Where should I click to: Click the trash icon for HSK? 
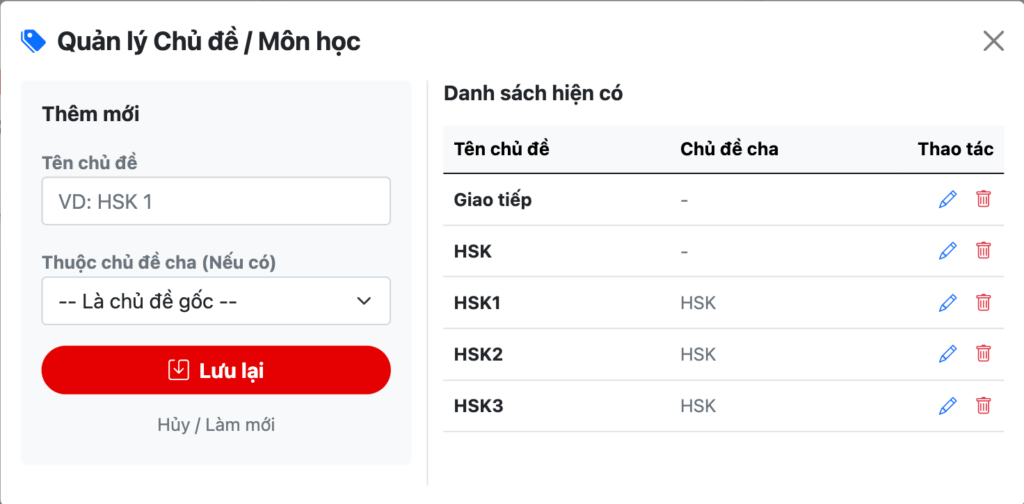click(983, 251)
